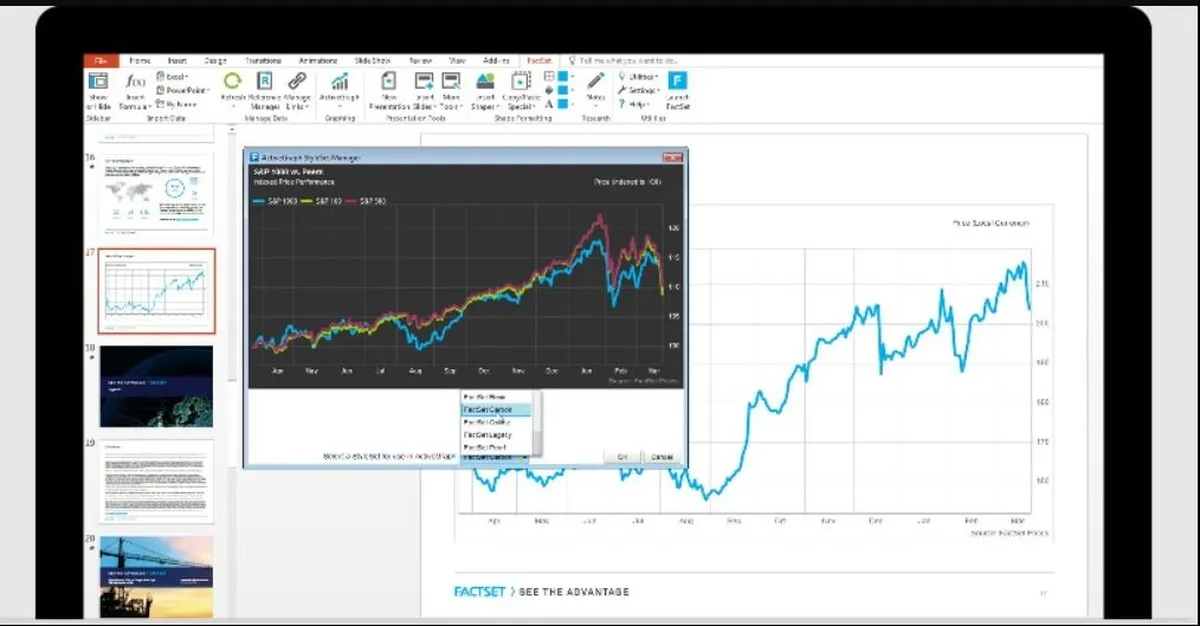The image size is (1200, 626).
Task: Click the Refresh circular arrow icon
Action: pyautogui.click(x=232, y=81)
